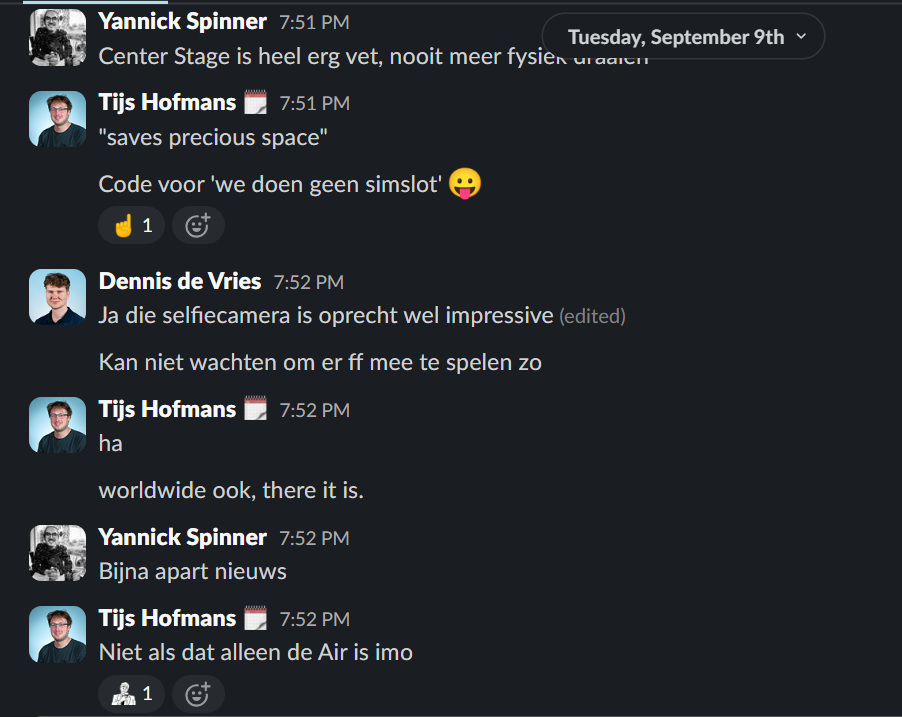Click Tijs Hofmans' avatar beside 'Niet als dat alleen'
Viewport: 902px width, 717px height.
57,634
